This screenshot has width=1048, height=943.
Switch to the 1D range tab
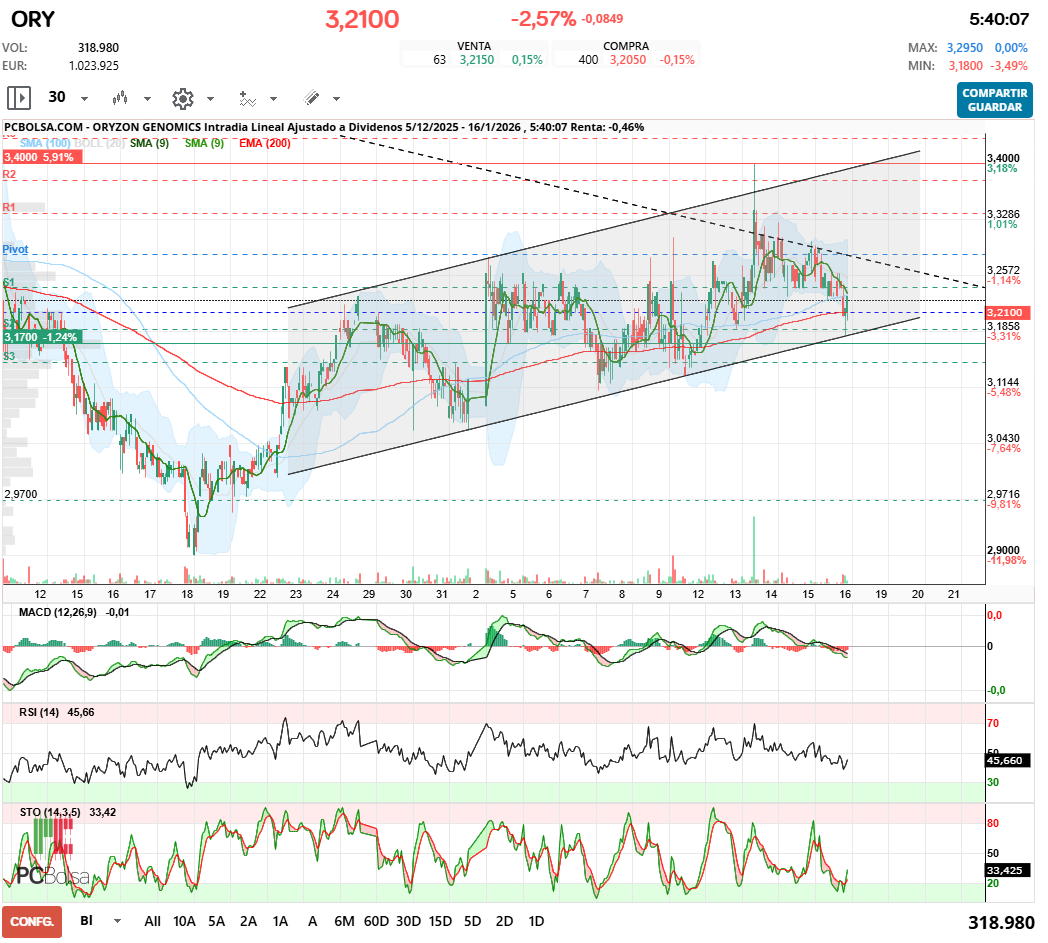tap(536, 921)
